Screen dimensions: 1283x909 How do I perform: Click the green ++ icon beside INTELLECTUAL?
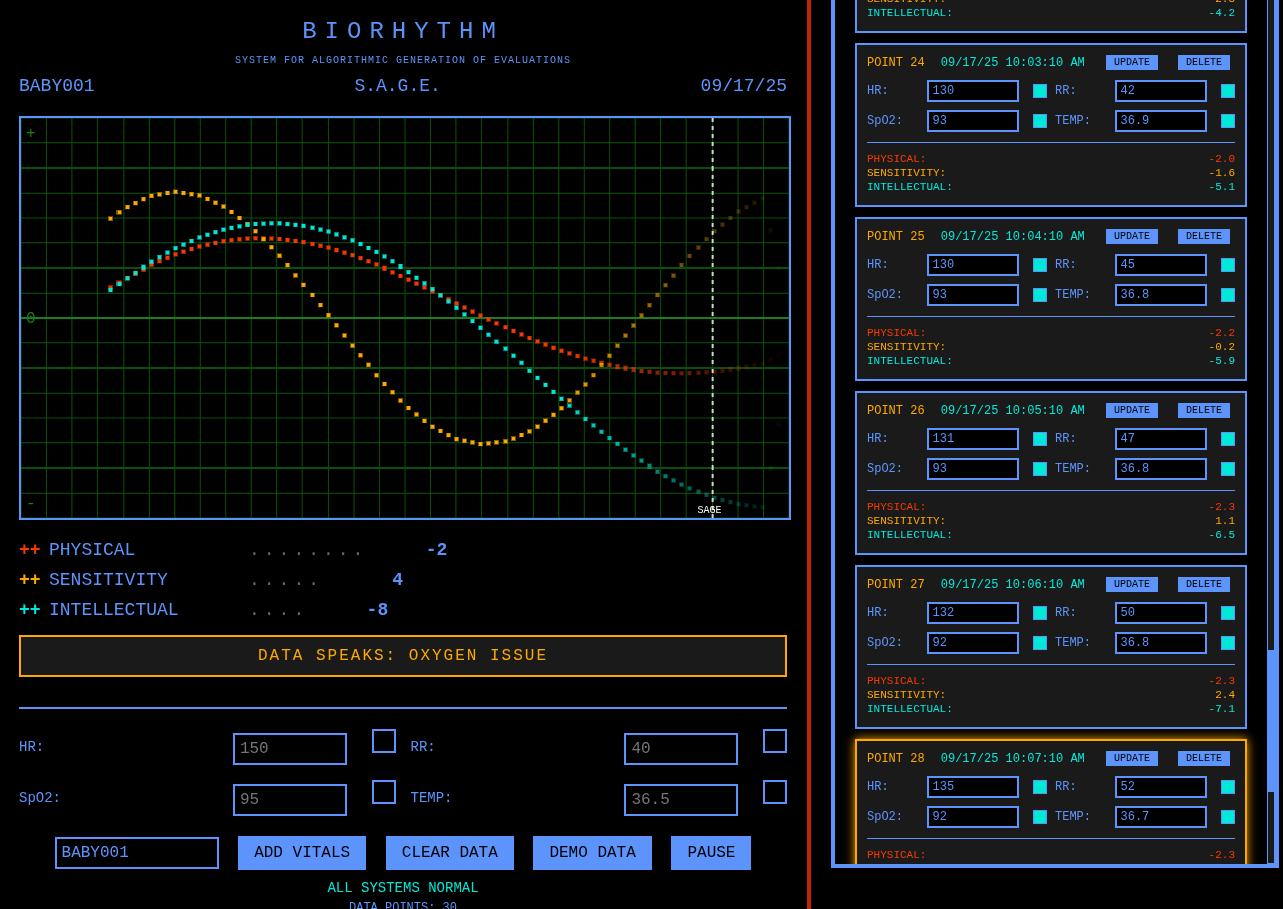28,609
